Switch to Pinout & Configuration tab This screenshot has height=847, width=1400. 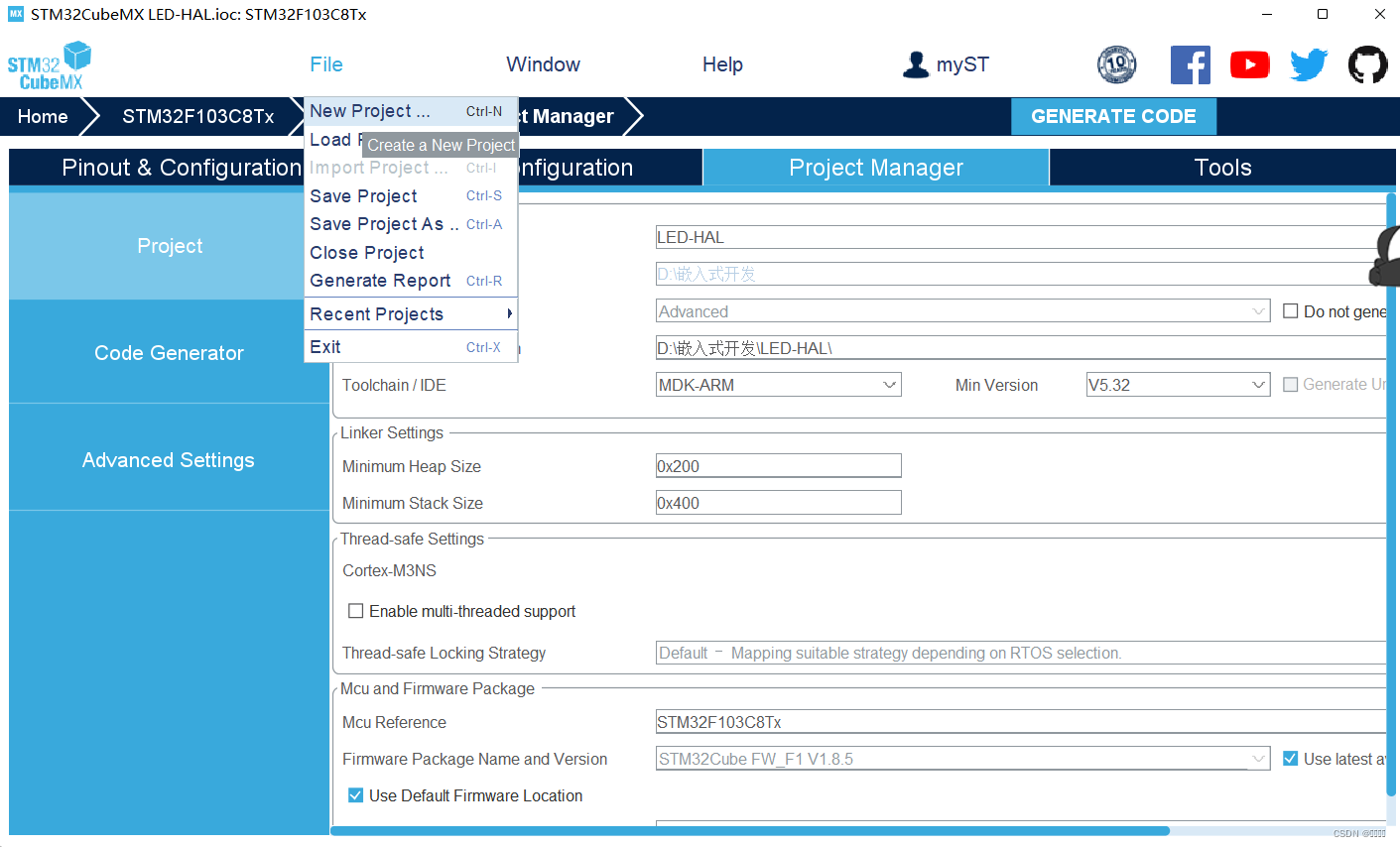182,168
